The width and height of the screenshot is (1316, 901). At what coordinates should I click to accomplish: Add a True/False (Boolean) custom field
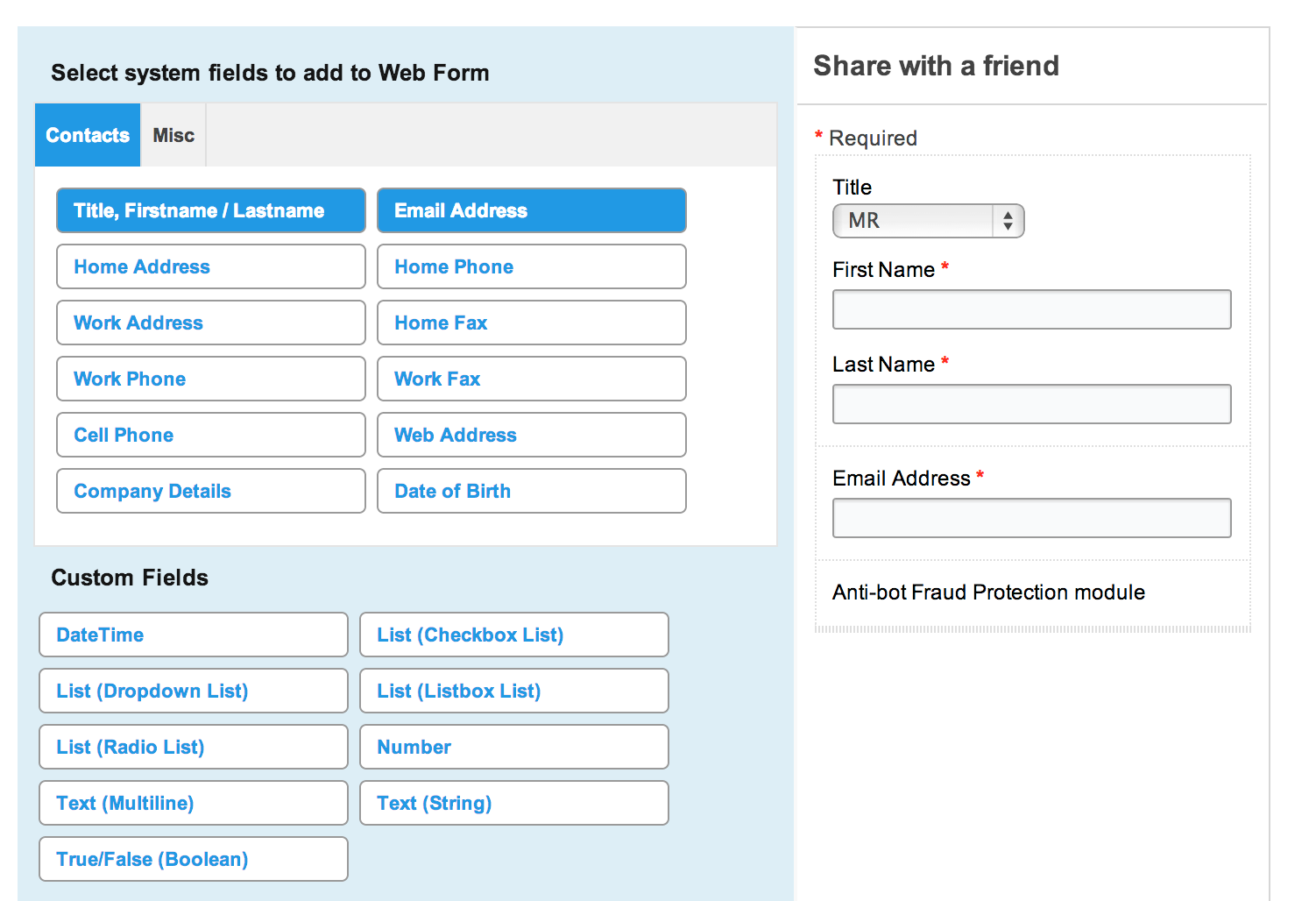[x=193, y=859]
